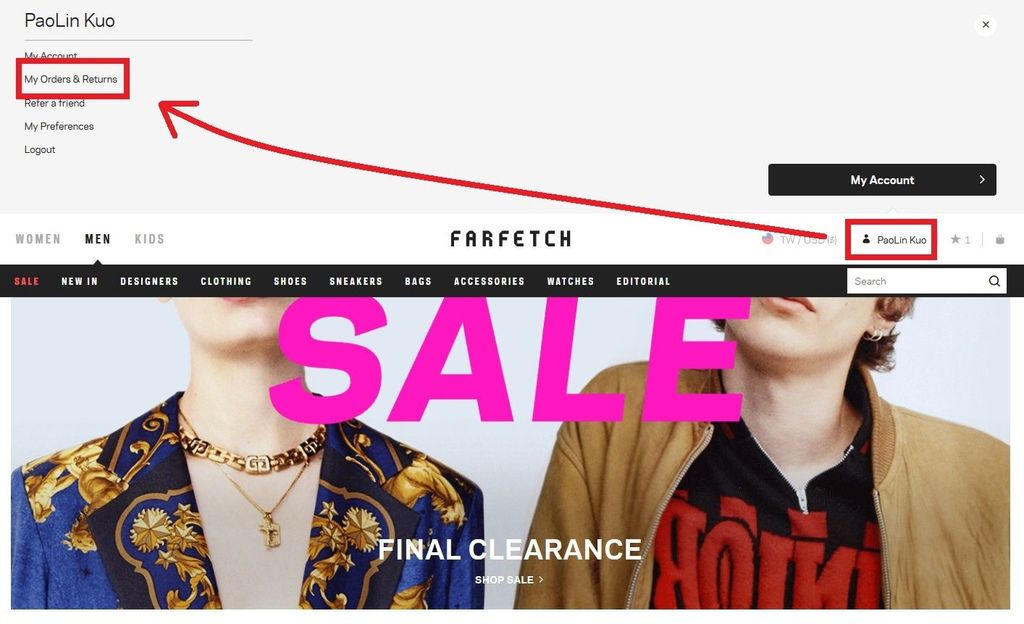
Task: Open the shopping bag icon
Action: click(x=1000, y=240)
